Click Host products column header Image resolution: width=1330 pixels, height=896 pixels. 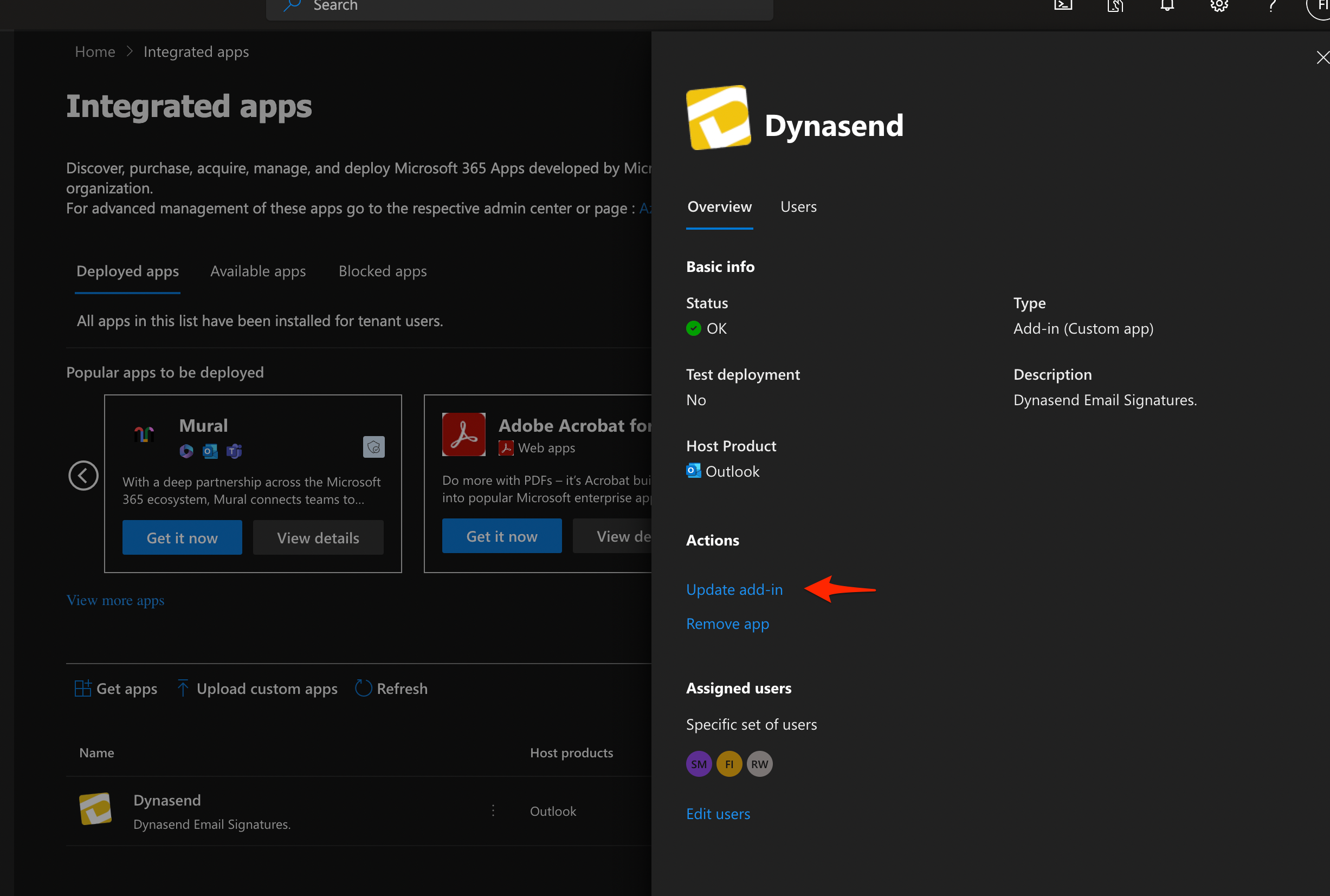[572, 753]
